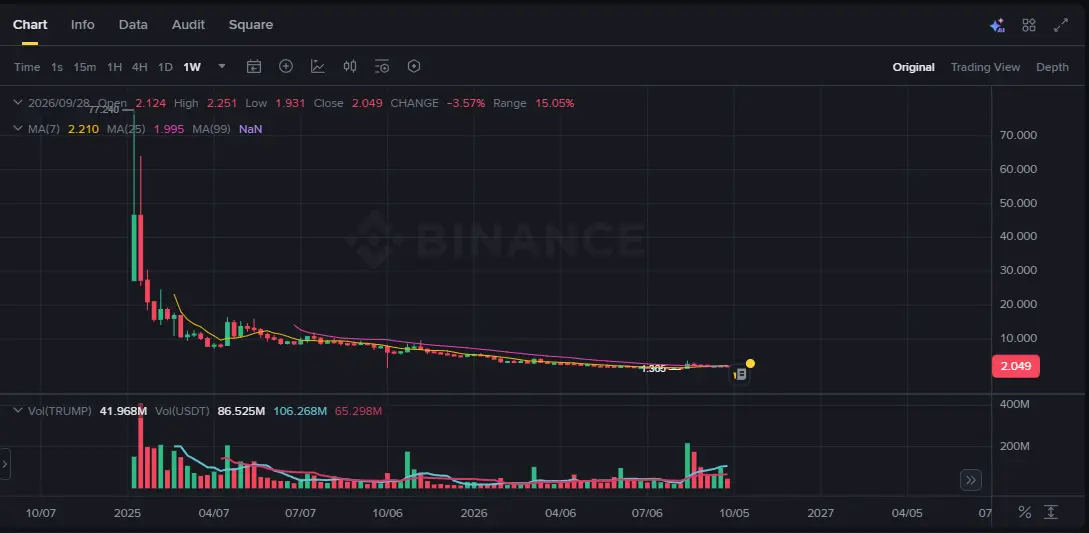1089x533 pixels.
Task: Collapse the Vol(TRUMP) indicator legend
Action: pos(18,411)
